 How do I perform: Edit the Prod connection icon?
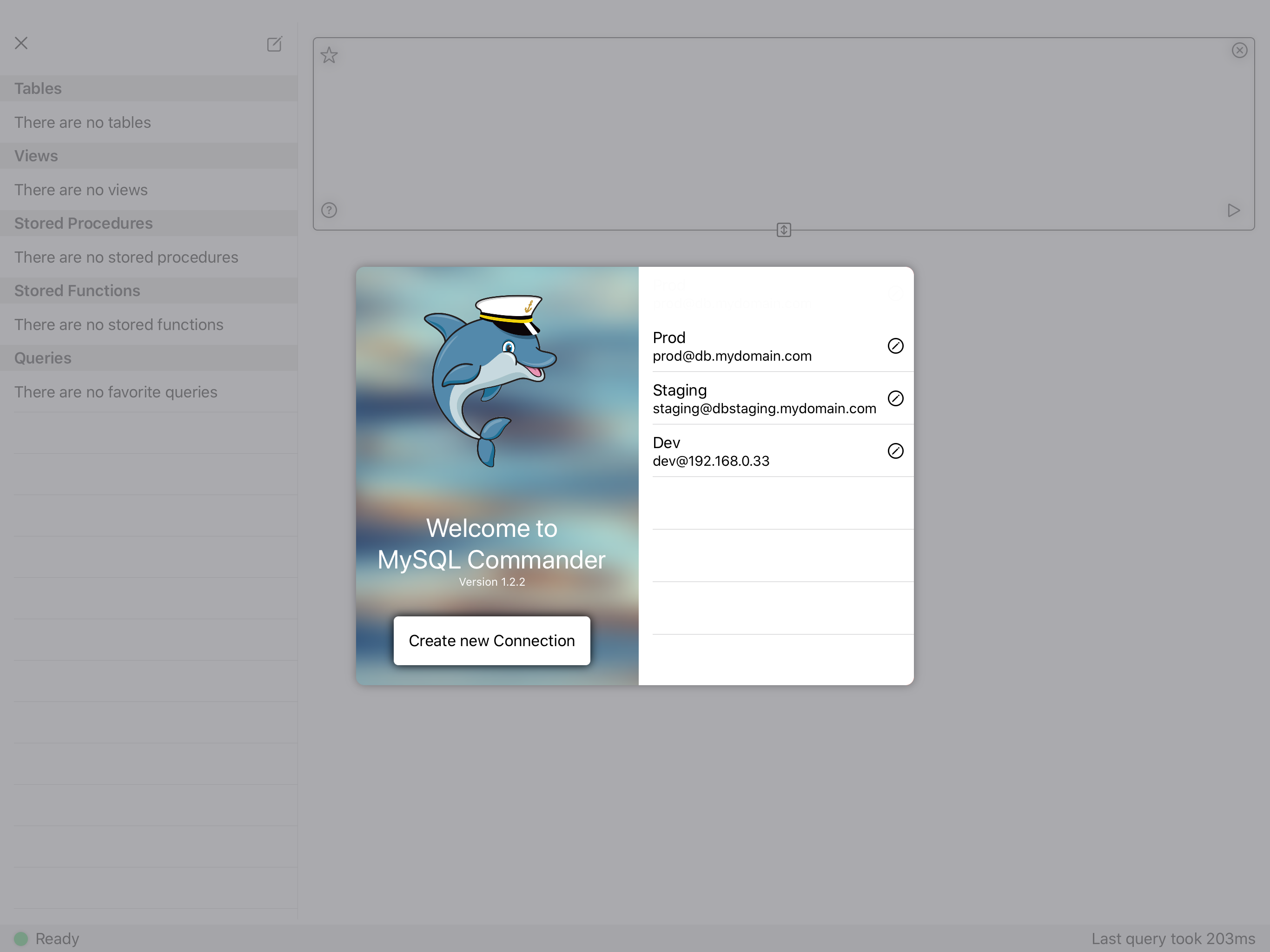(x=895, y=346)
